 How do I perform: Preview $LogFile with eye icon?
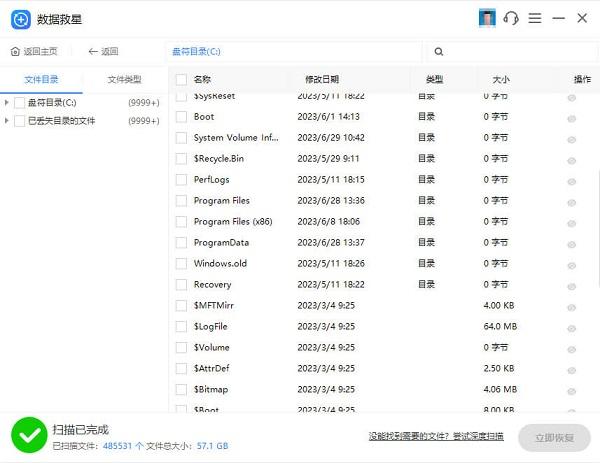(572, 329)
